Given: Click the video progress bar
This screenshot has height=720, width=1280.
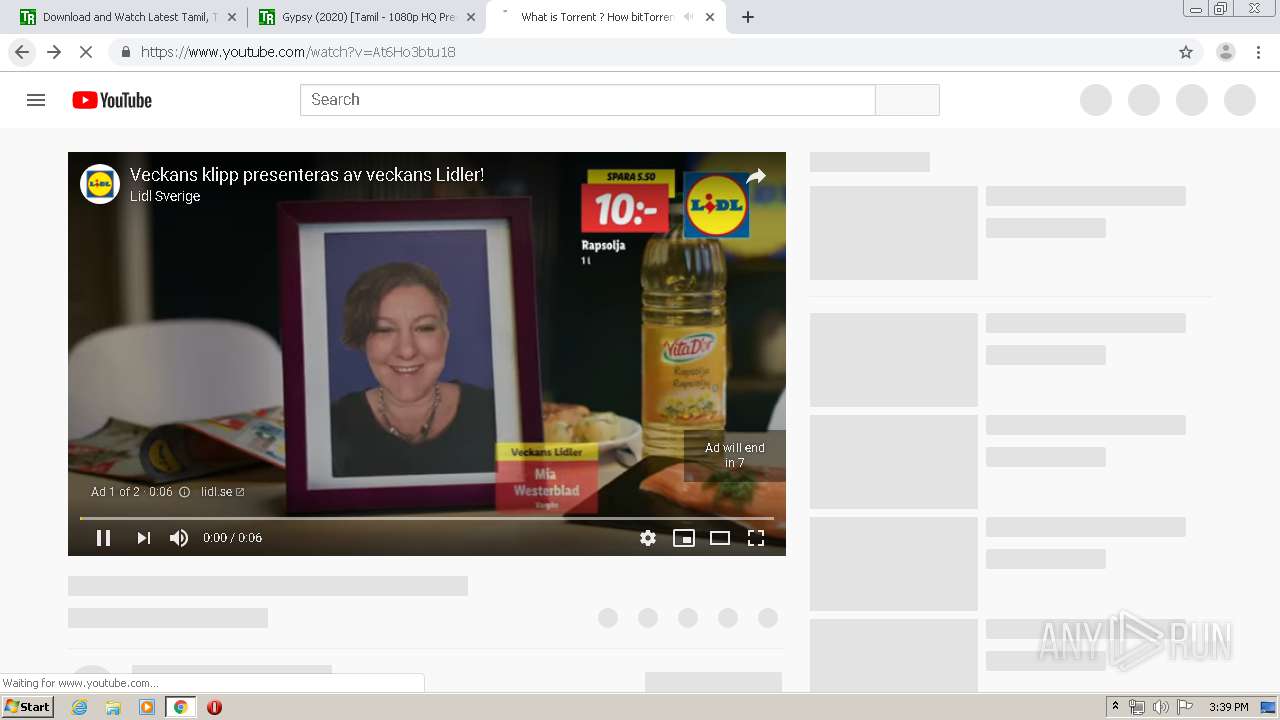Looking at the screenshot, I should [x=427, y=518].
